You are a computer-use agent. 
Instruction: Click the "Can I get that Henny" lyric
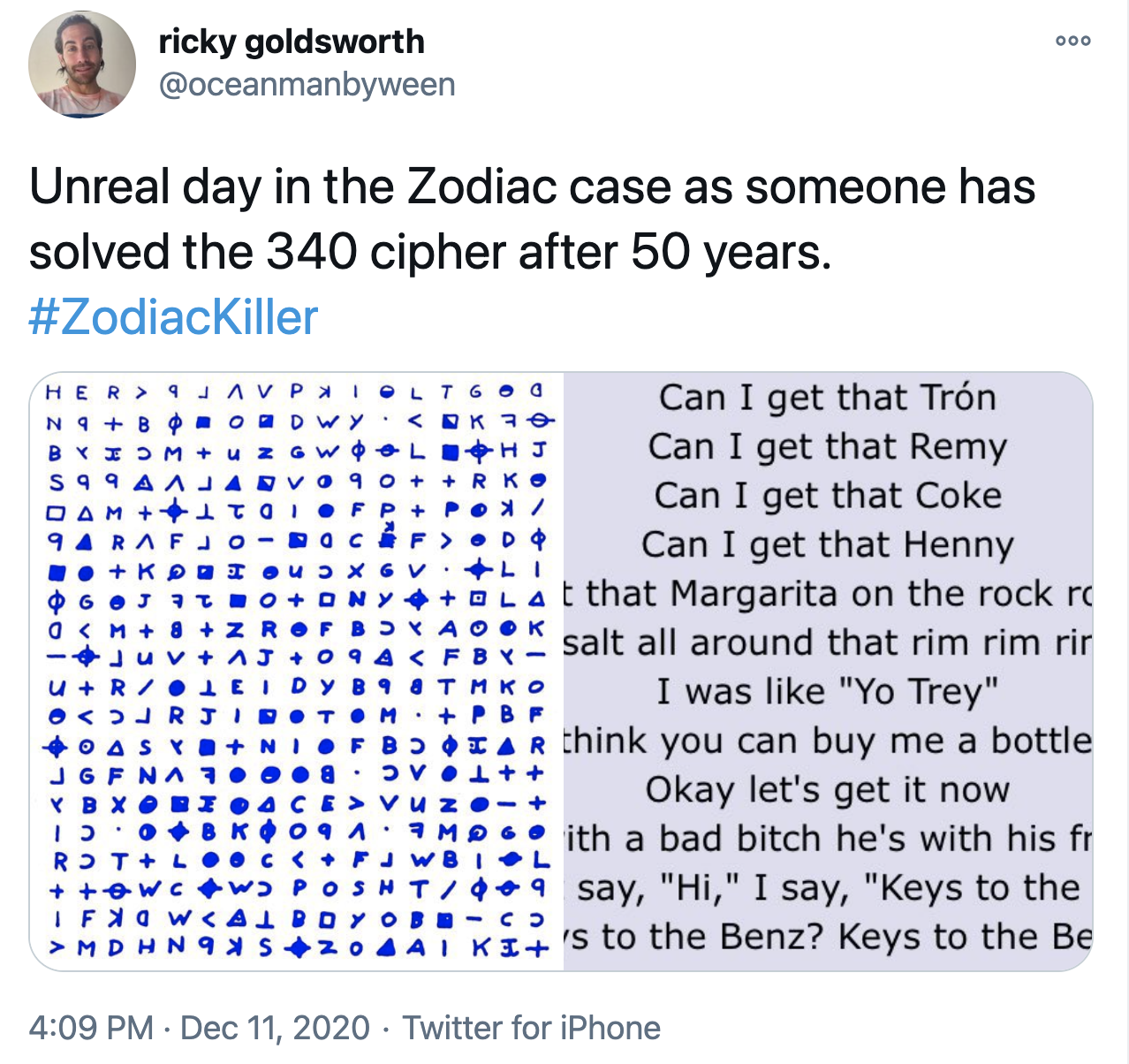827,545
